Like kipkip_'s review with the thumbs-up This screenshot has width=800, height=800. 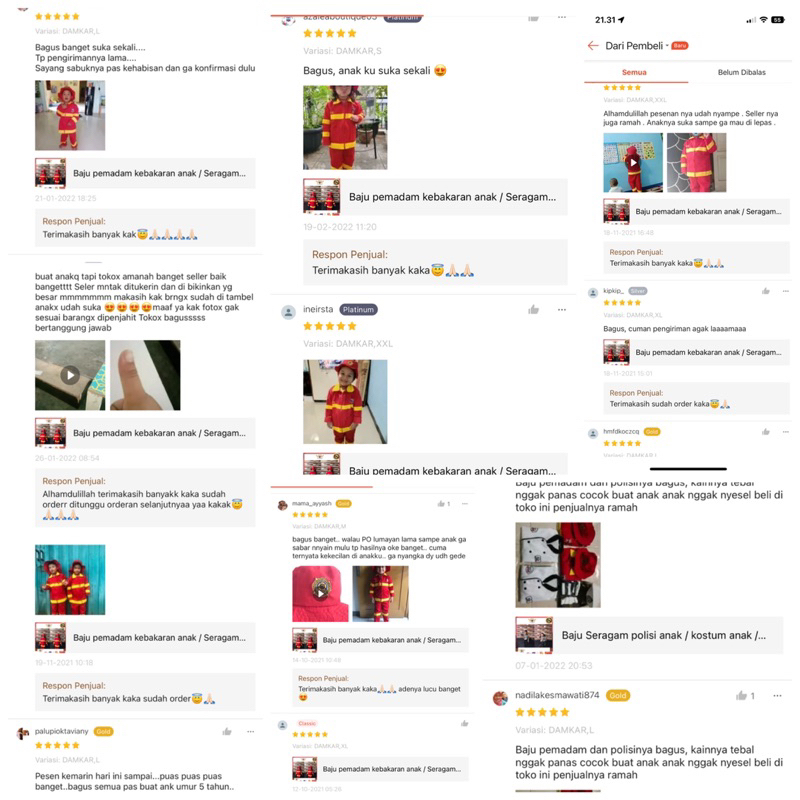(x=765, y=291)
